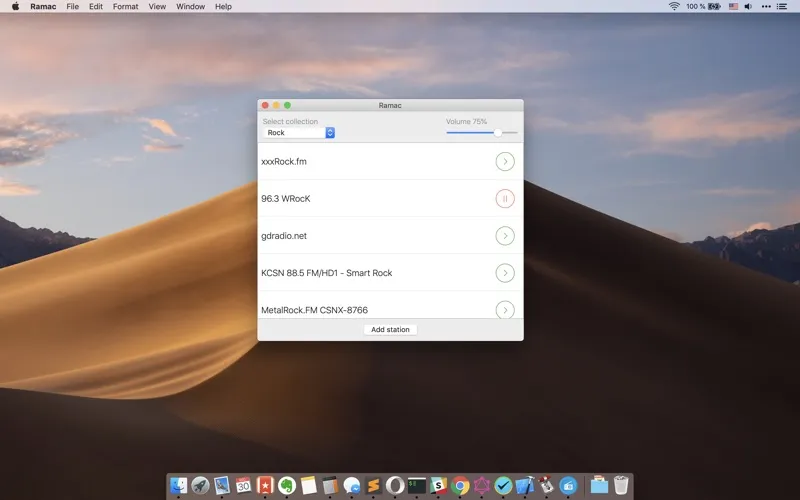Open Sublime Text in the dock
Screen dimensions: 800x500
(373, 485)
